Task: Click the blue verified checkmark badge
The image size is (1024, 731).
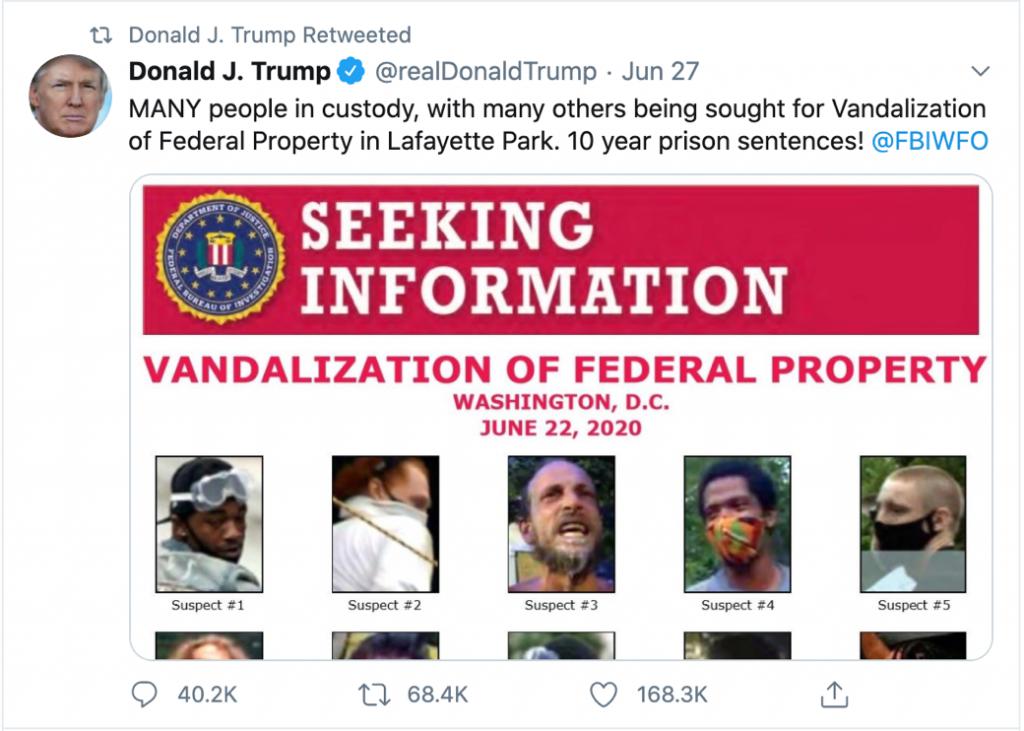Action: [351, 71]
